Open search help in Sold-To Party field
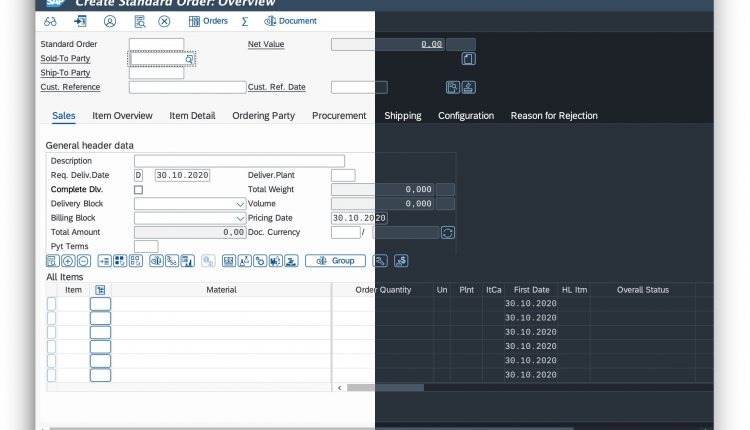Image resolution: width=750 pixels, height=430 pixels. [x=189, y=59]
